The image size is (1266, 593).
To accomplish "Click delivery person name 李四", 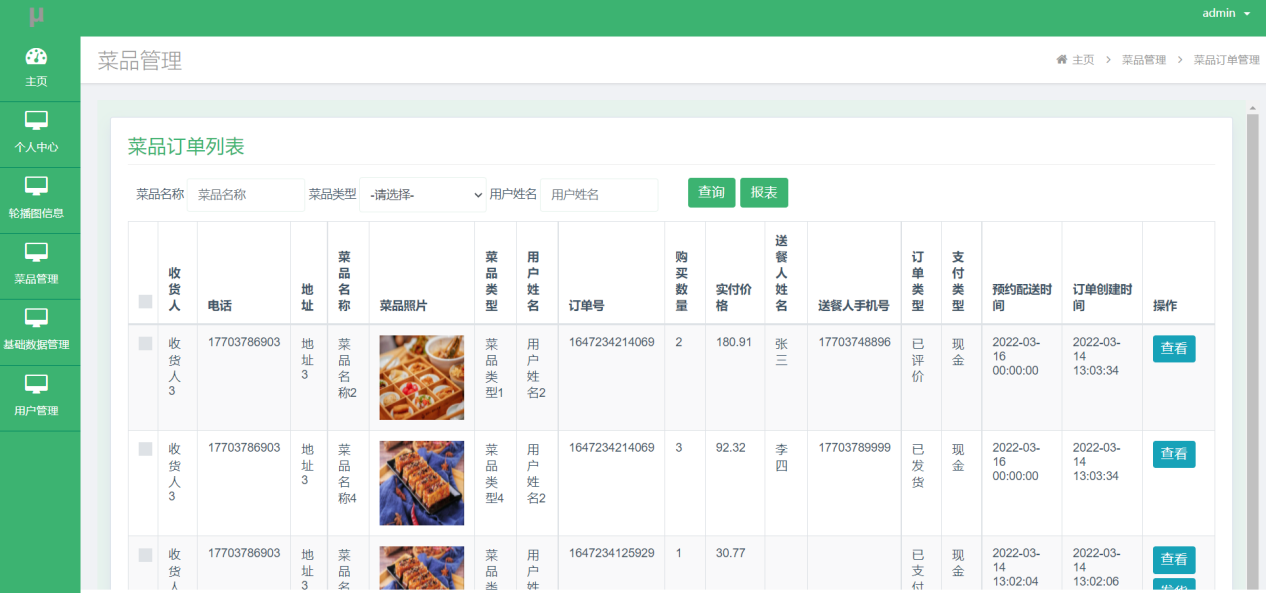I will 782,457.
